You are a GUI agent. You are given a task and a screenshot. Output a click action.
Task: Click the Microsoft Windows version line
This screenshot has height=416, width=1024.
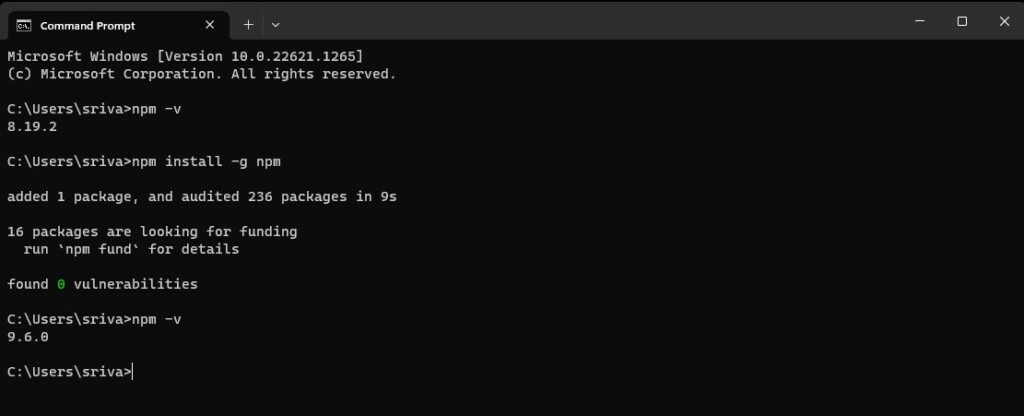[185, 56]
